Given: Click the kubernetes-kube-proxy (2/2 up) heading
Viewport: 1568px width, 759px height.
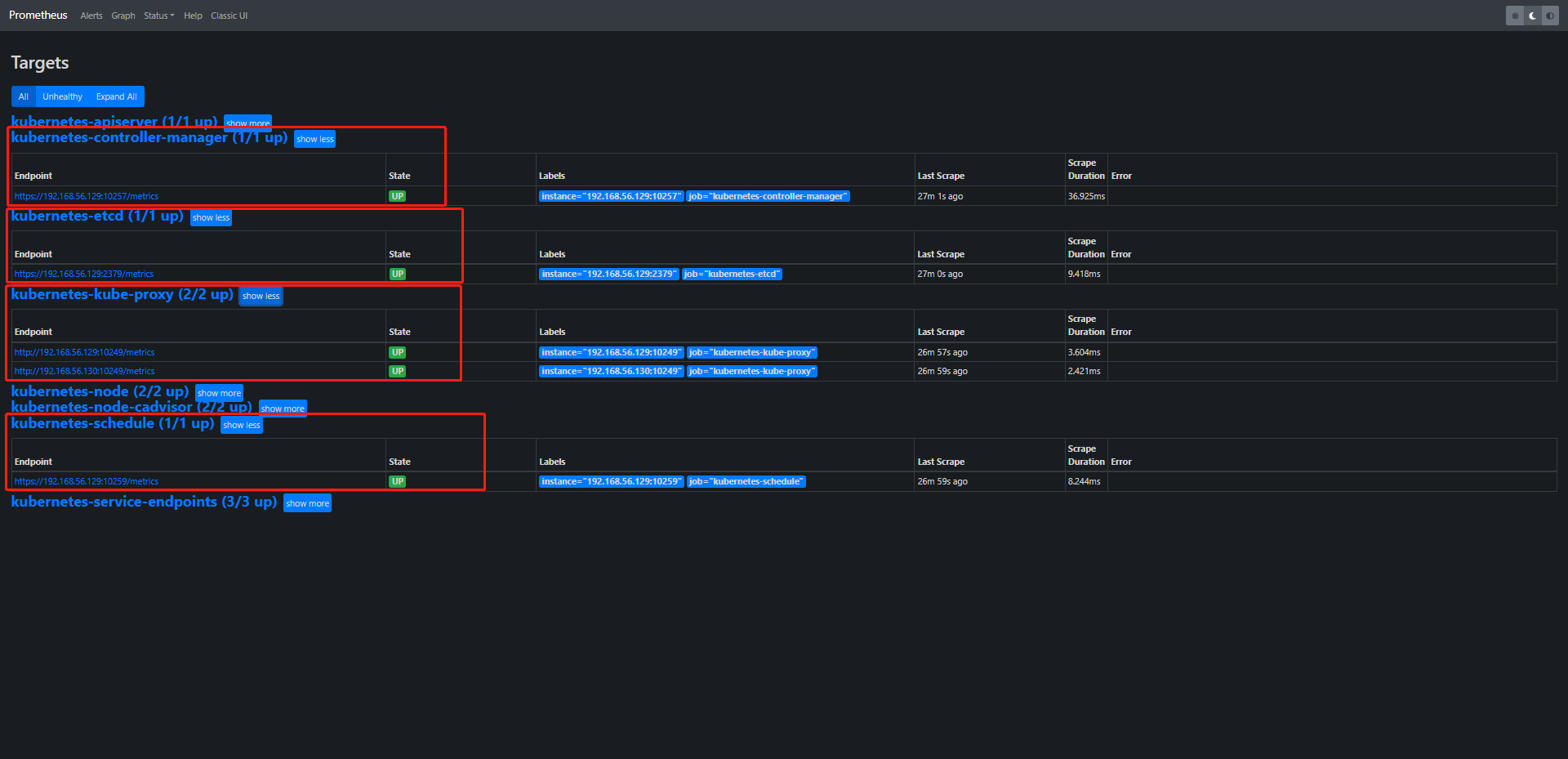Looking at the screenshot, I should pos(122,294).
